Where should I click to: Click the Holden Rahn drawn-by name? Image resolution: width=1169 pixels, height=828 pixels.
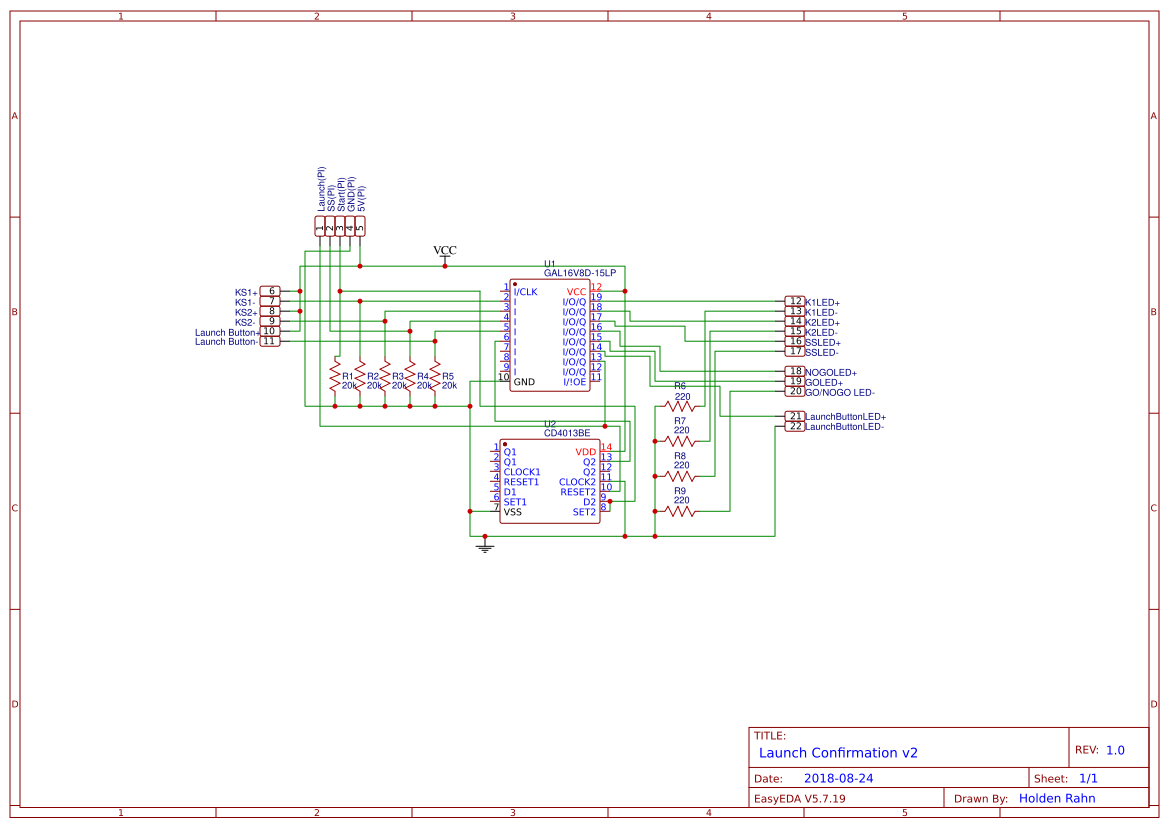[1057, 797]
